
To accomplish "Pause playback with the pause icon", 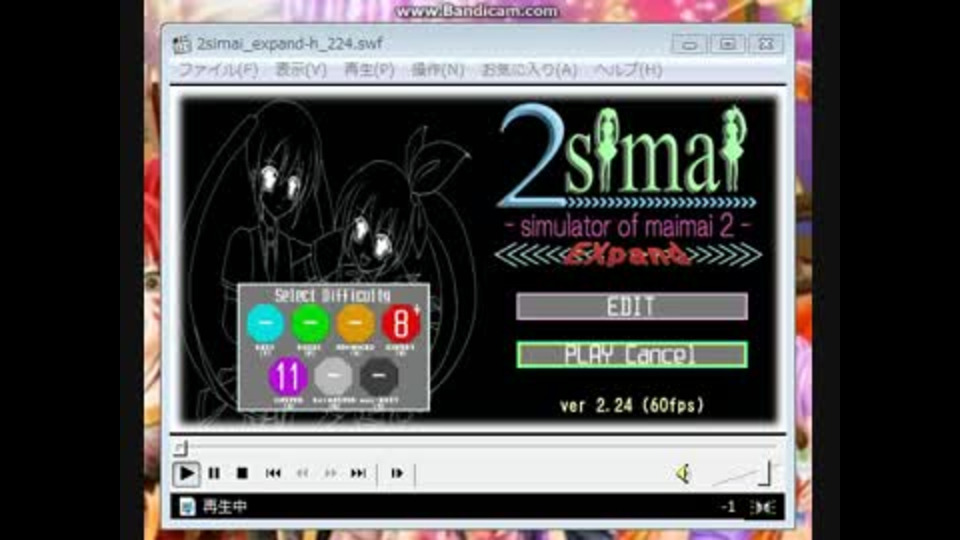I will click(214, 473).
